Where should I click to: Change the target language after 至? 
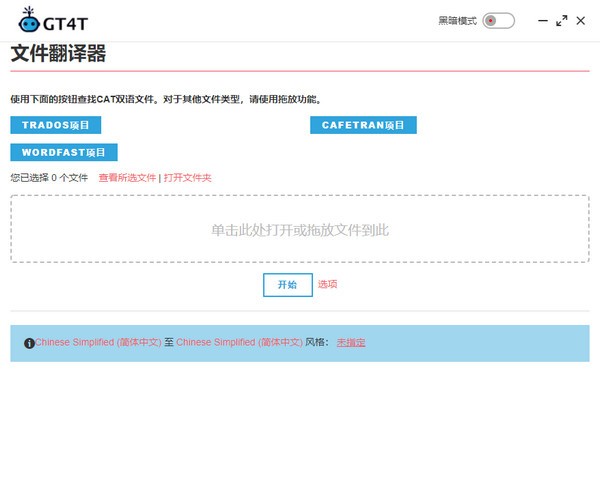point(239,342)
